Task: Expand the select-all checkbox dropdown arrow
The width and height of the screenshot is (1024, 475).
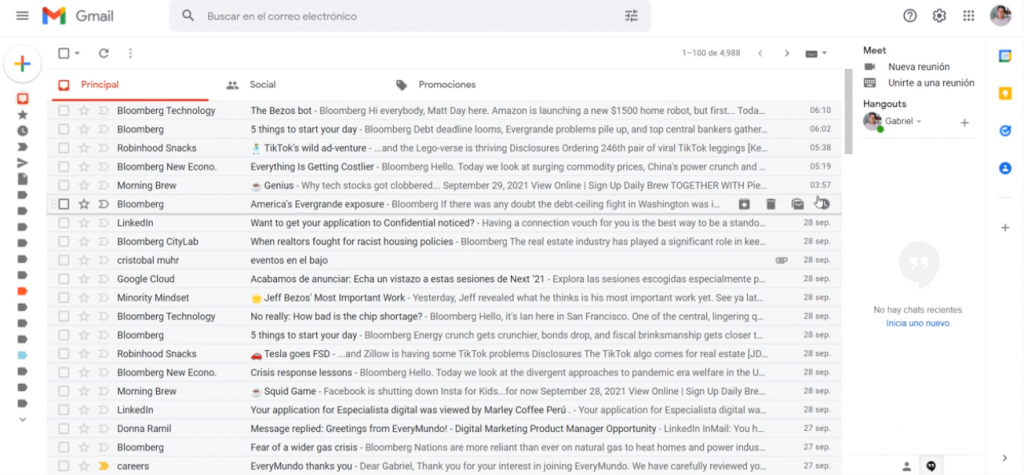Action: tap(77, 53)
